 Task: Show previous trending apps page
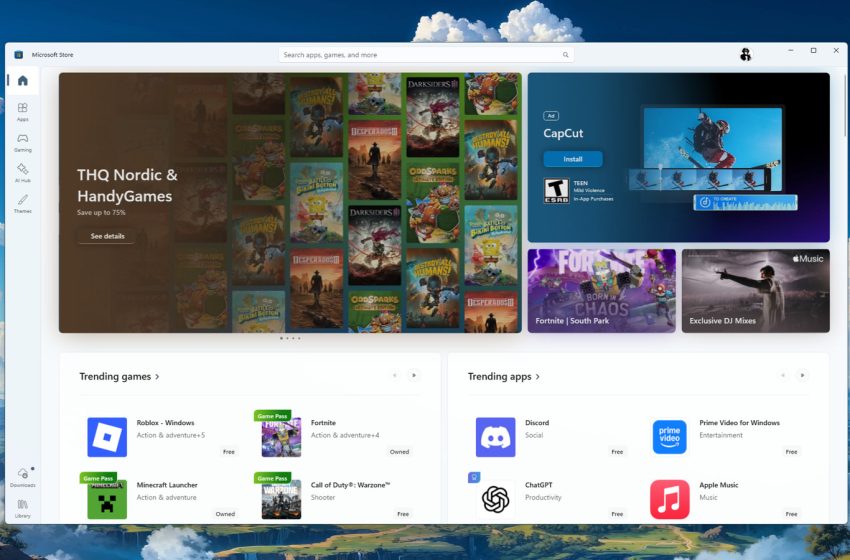pos(783,375)
